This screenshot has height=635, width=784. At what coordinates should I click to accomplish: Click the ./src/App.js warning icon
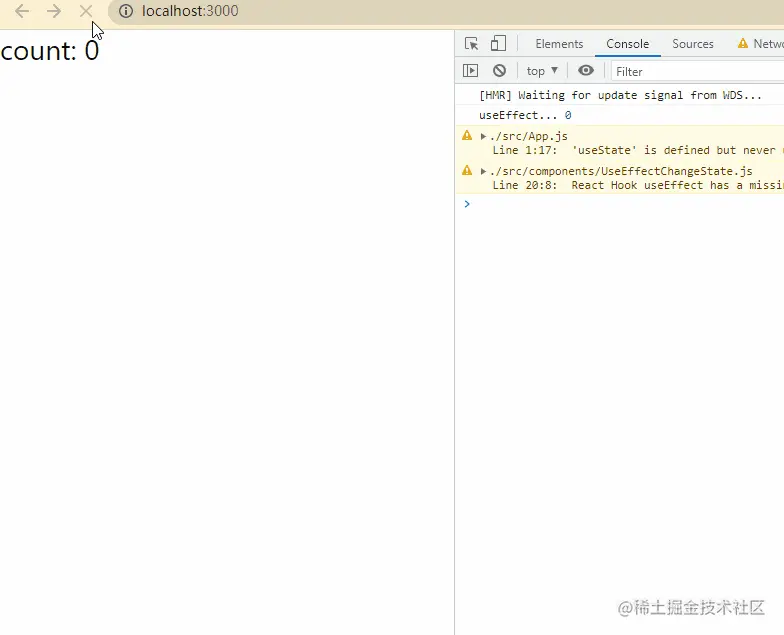[x=467, y=136]
